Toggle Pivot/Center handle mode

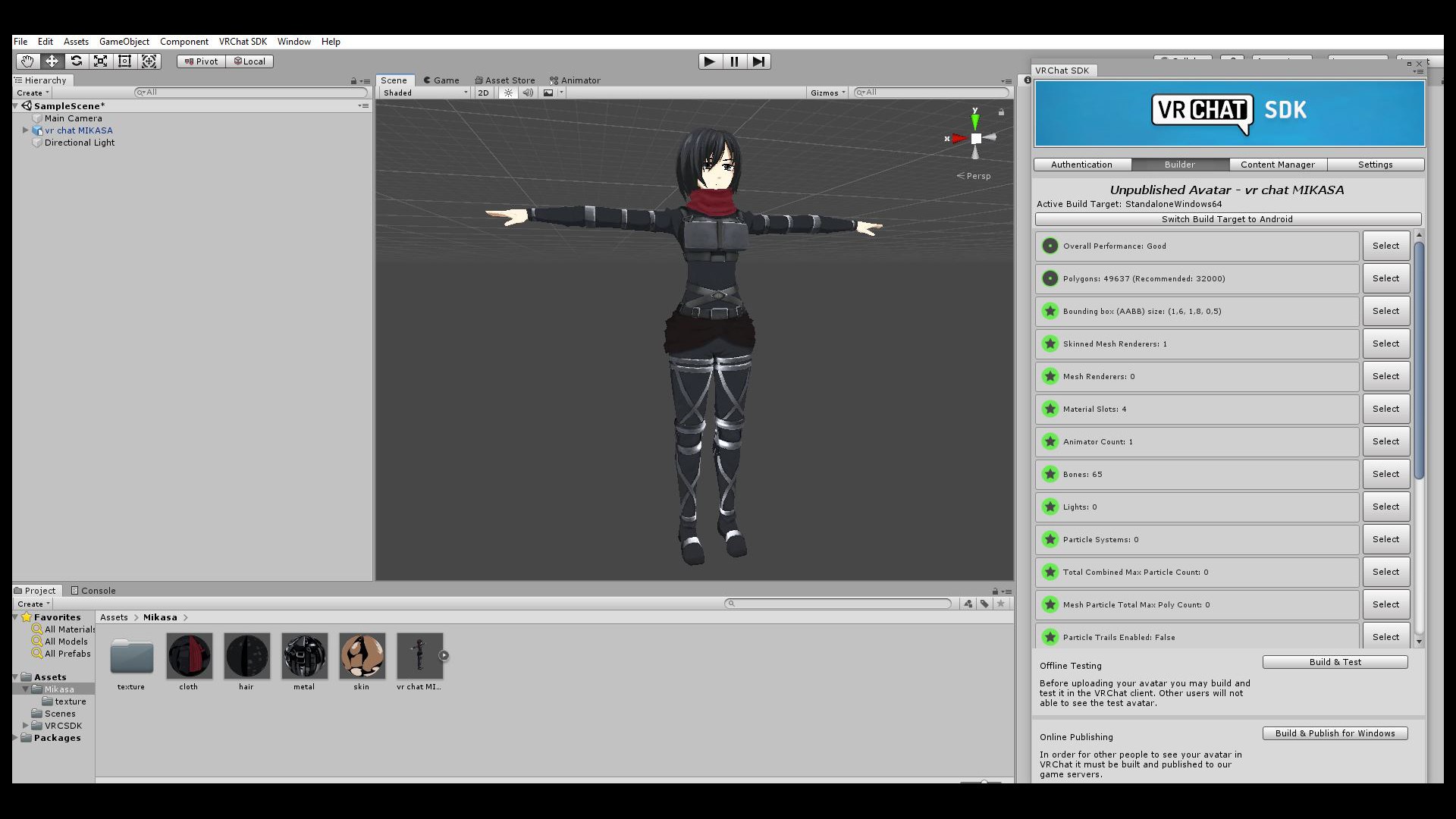coord(201,61)
